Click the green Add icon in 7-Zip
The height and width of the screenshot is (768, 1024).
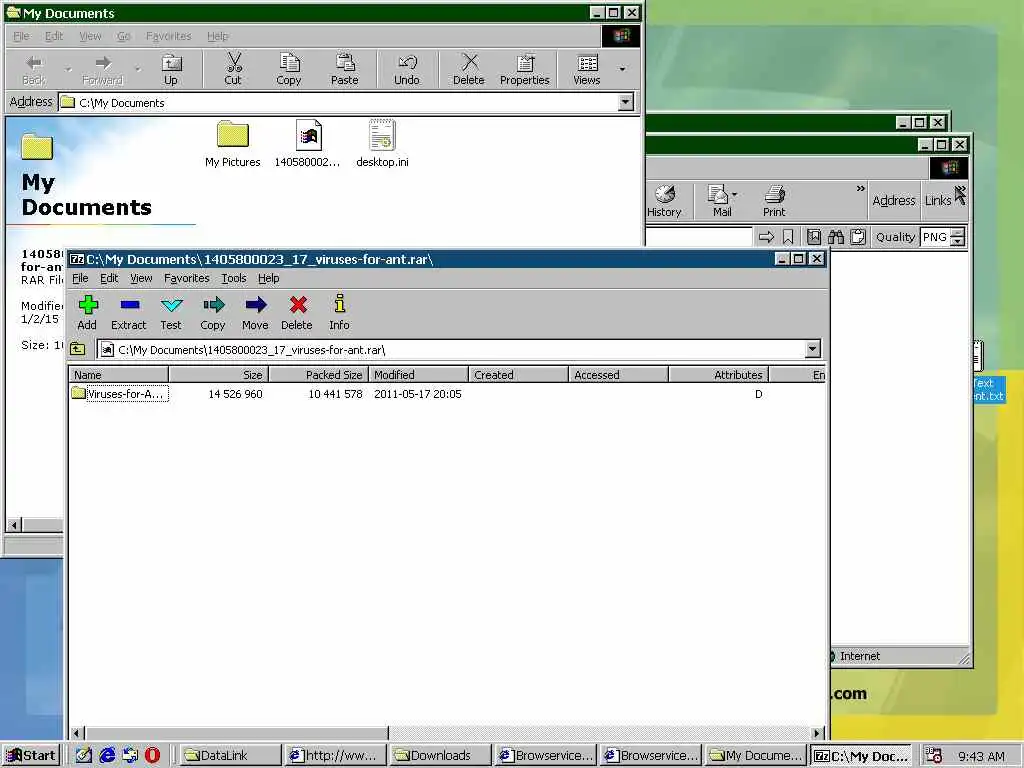tap(88, 305)
